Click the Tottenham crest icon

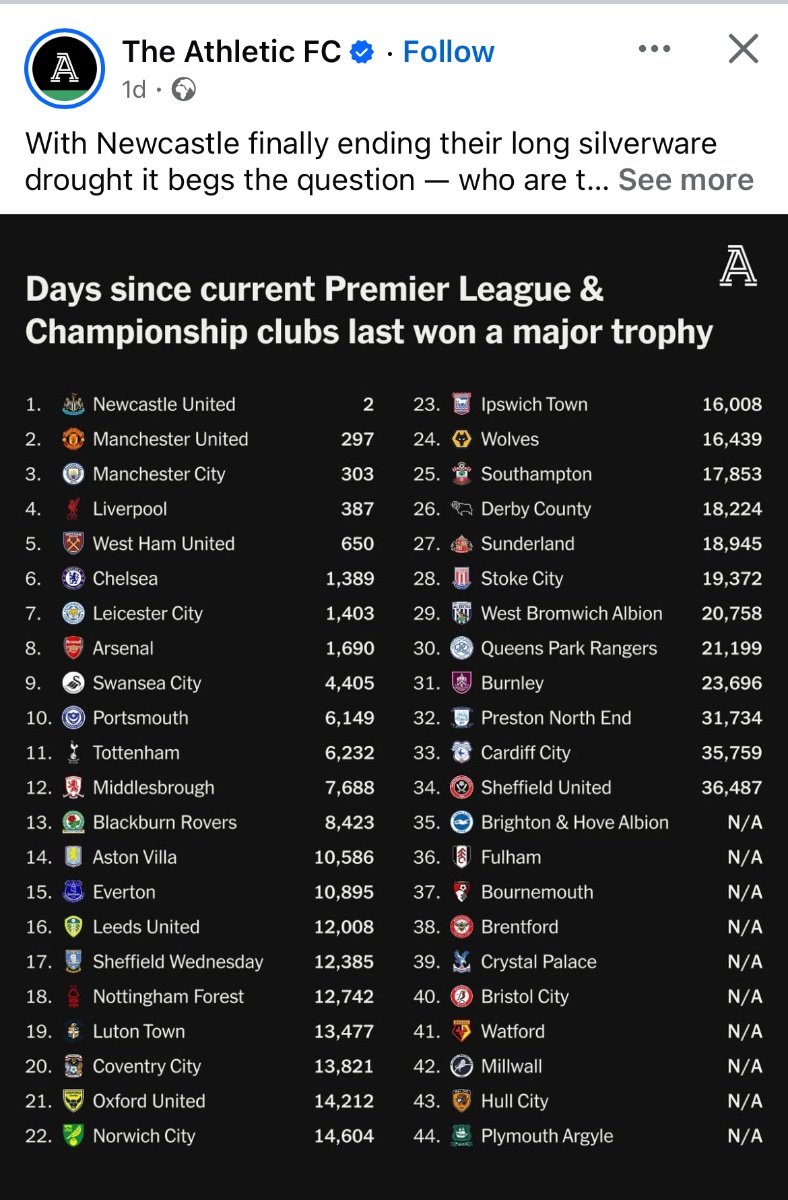click(x=72, y=753)
